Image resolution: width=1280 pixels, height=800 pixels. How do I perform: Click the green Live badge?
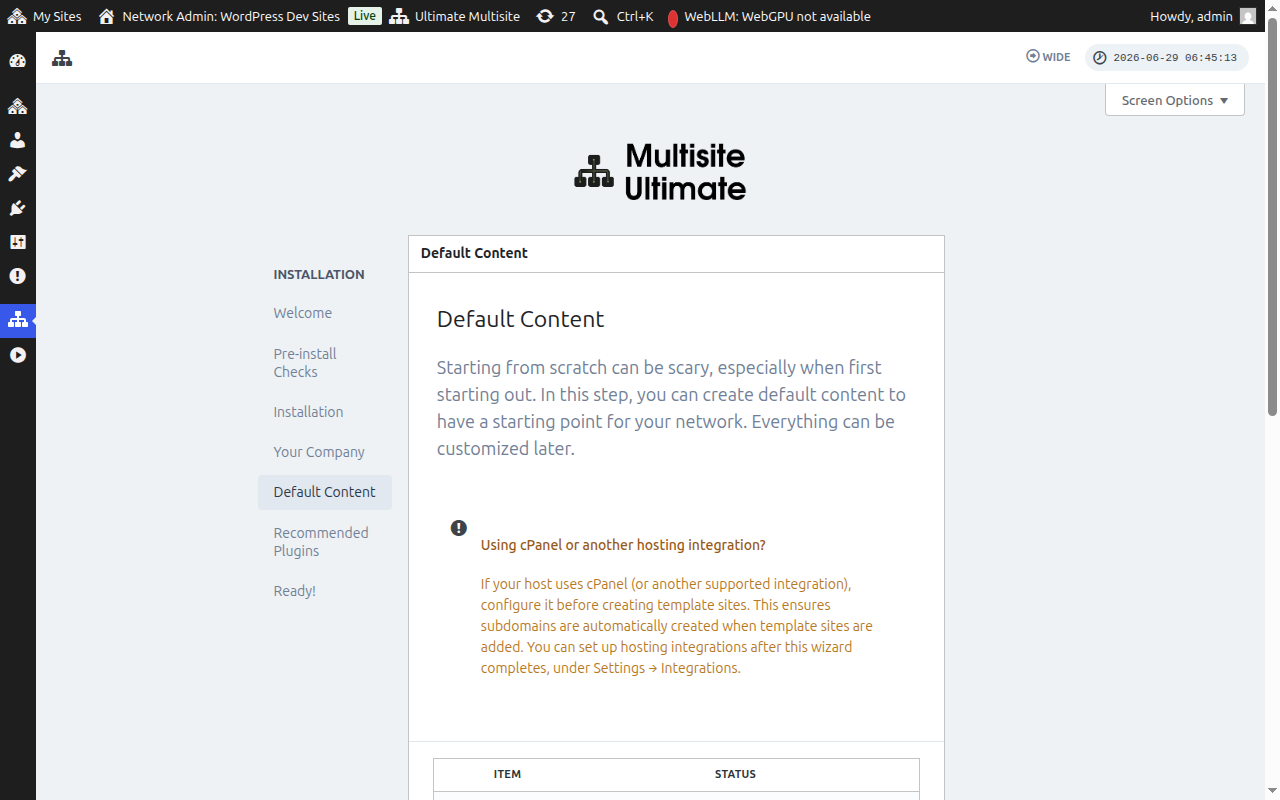[365, 16]
